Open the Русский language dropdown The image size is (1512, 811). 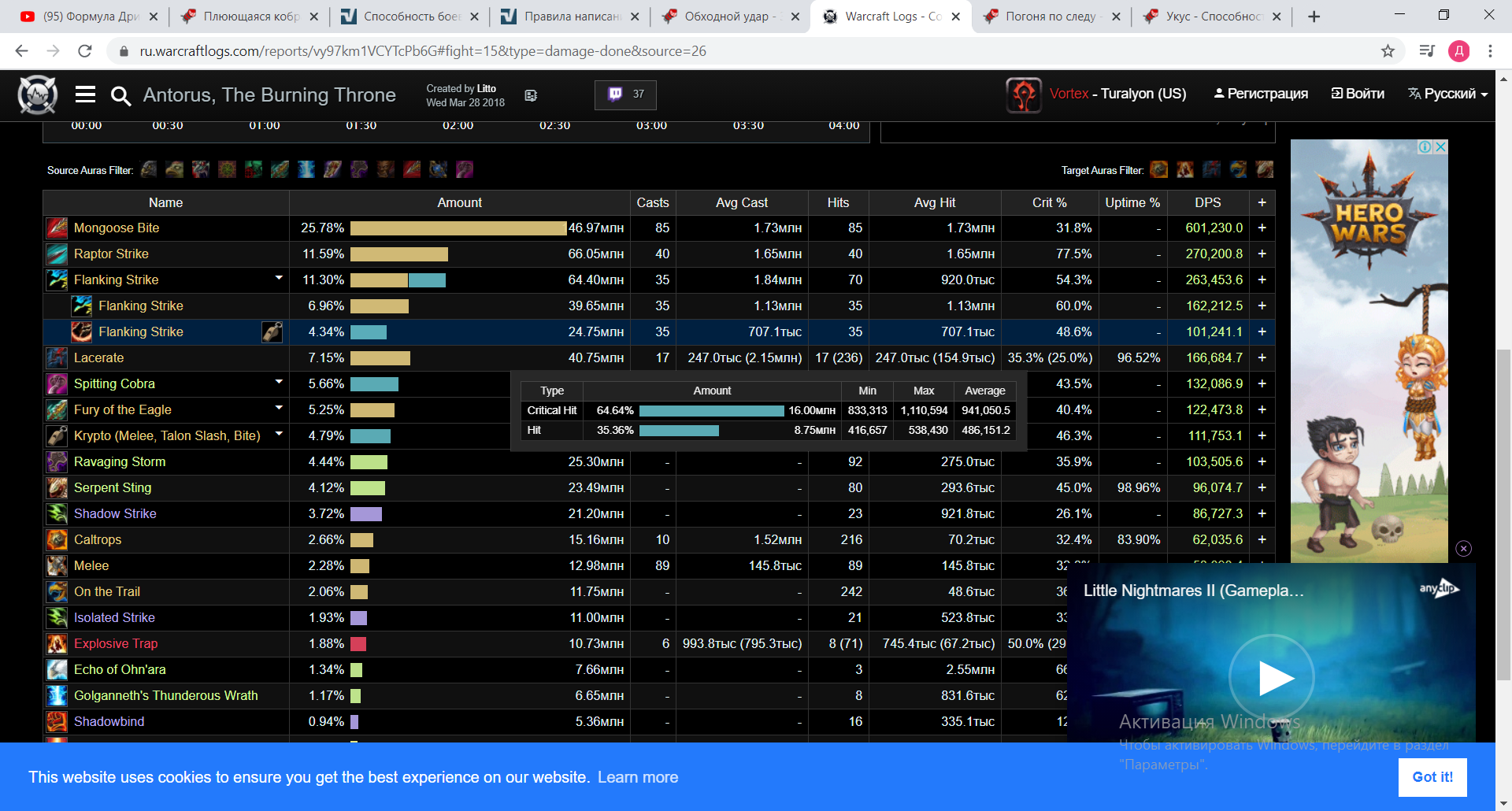1447,94
